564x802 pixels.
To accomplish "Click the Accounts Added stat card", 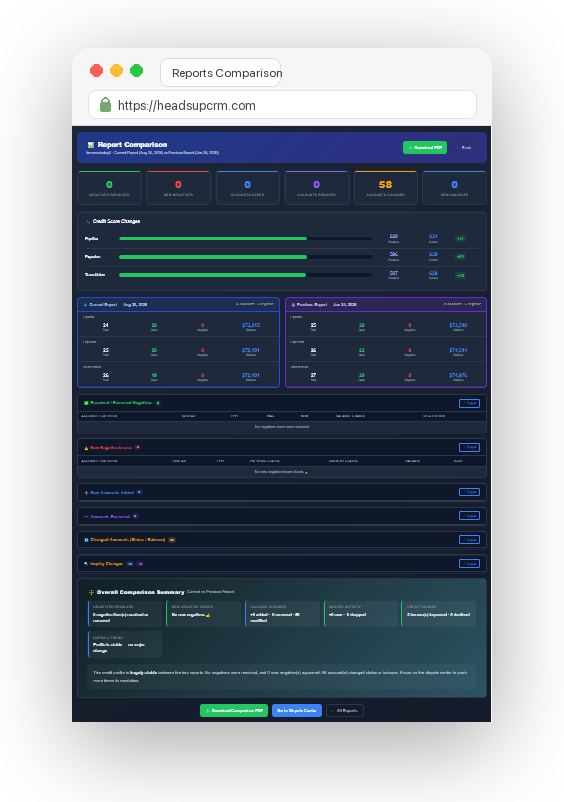I will (247, 188).
